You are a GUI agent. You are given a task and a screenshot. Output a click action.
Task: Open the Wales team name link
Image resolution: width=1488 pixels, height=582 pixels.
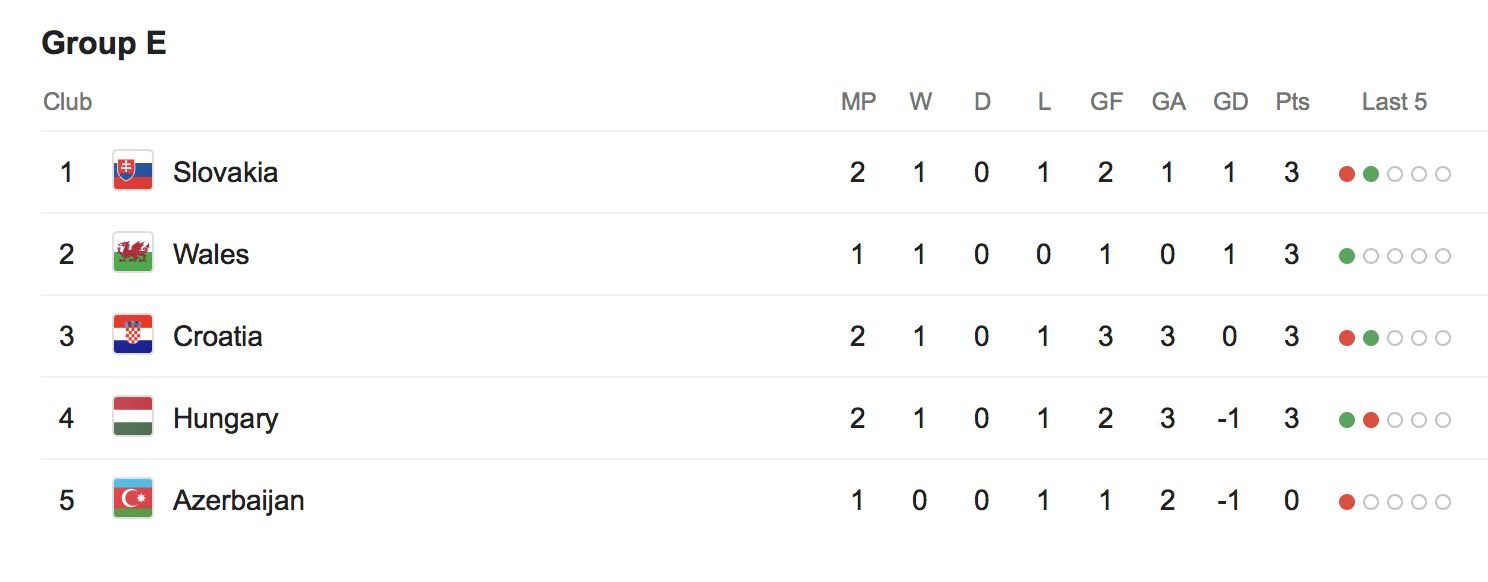211,254
